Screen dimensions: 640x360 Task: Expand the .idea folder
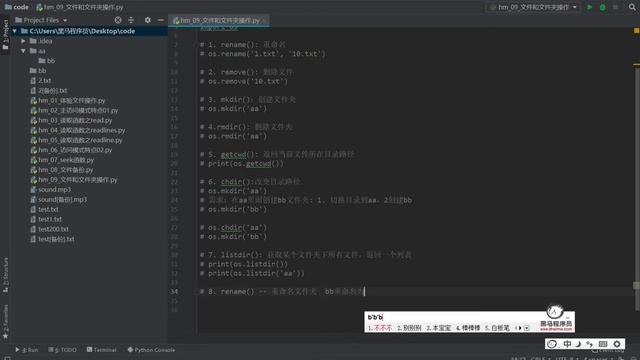click(23, 41)
